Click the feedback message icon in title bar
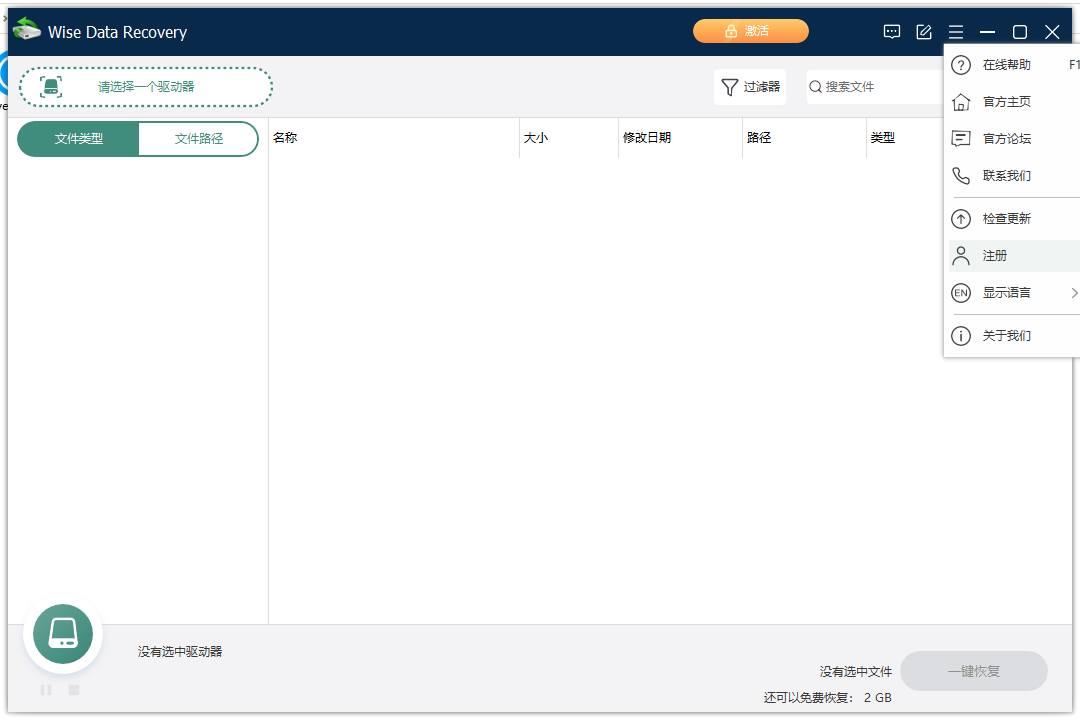The width and height of the screenshot is (1080, 720). coord(892,32)
